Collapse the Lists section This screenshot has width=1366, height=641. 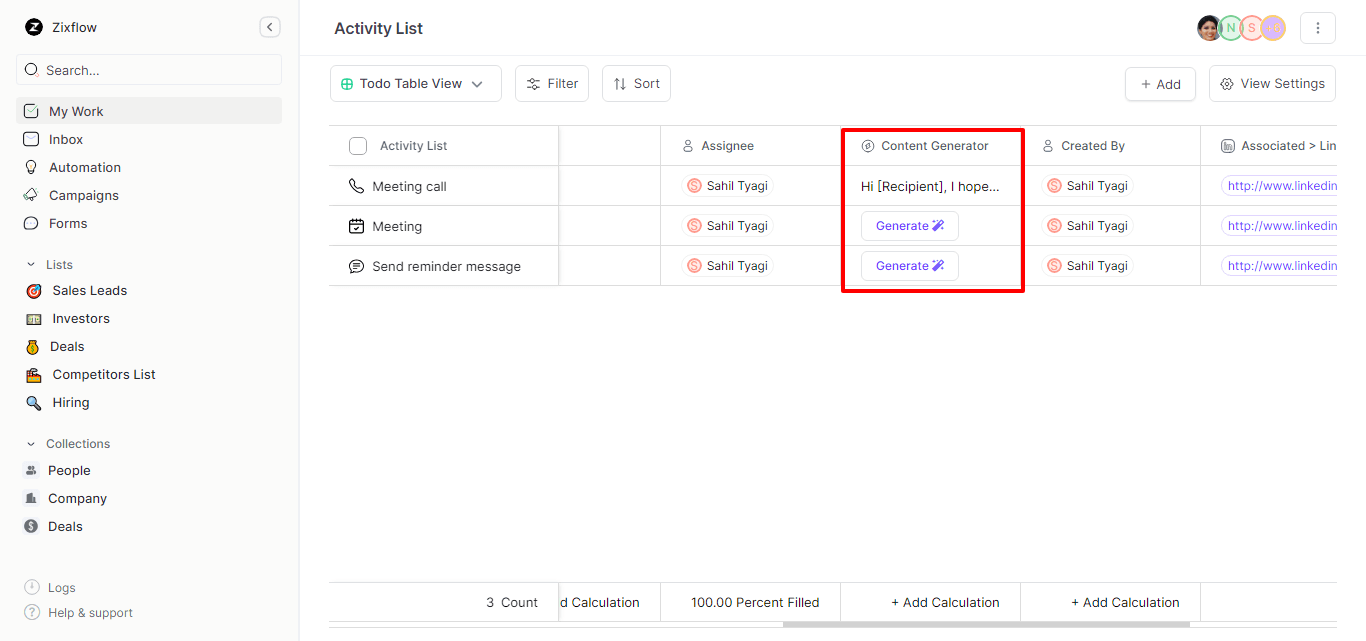pos(31,264)
